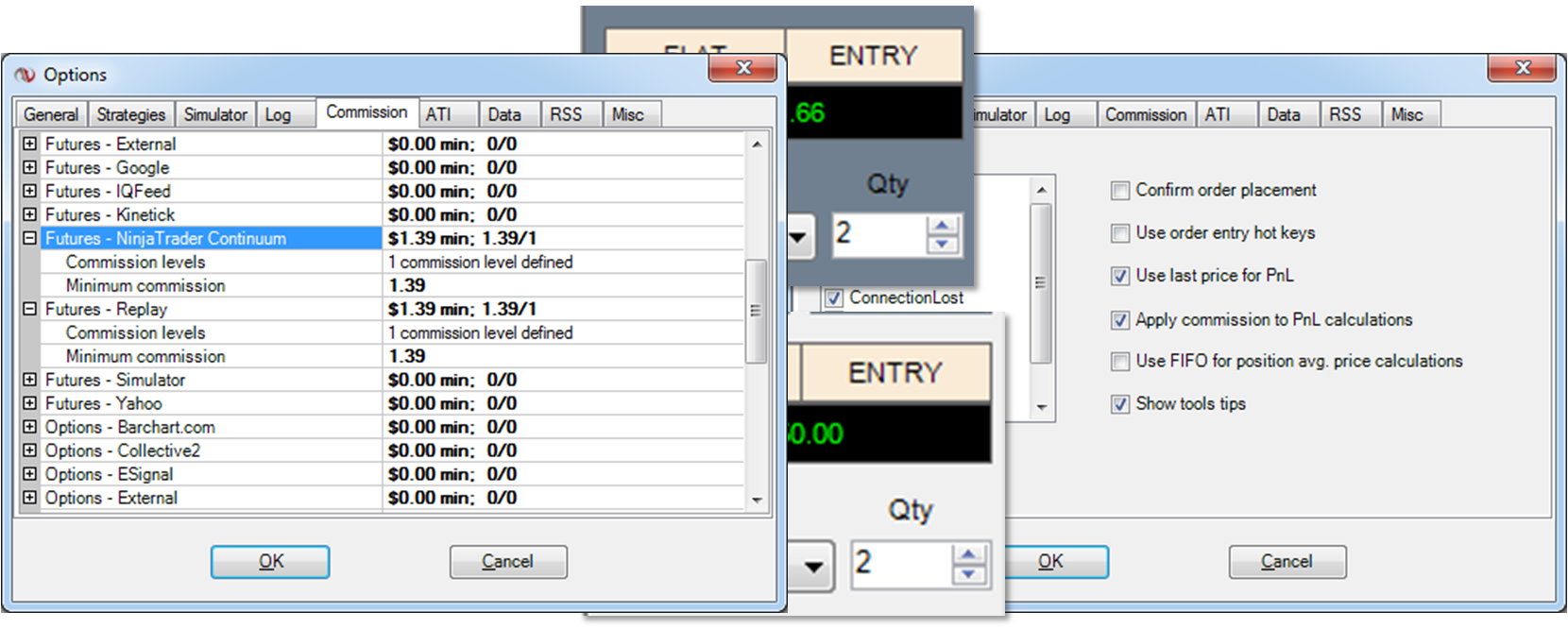The height and width of the screenshot is (629, 1568).
Task: Toggle Show tools tips checkbox
Action: click(1120, 404)
